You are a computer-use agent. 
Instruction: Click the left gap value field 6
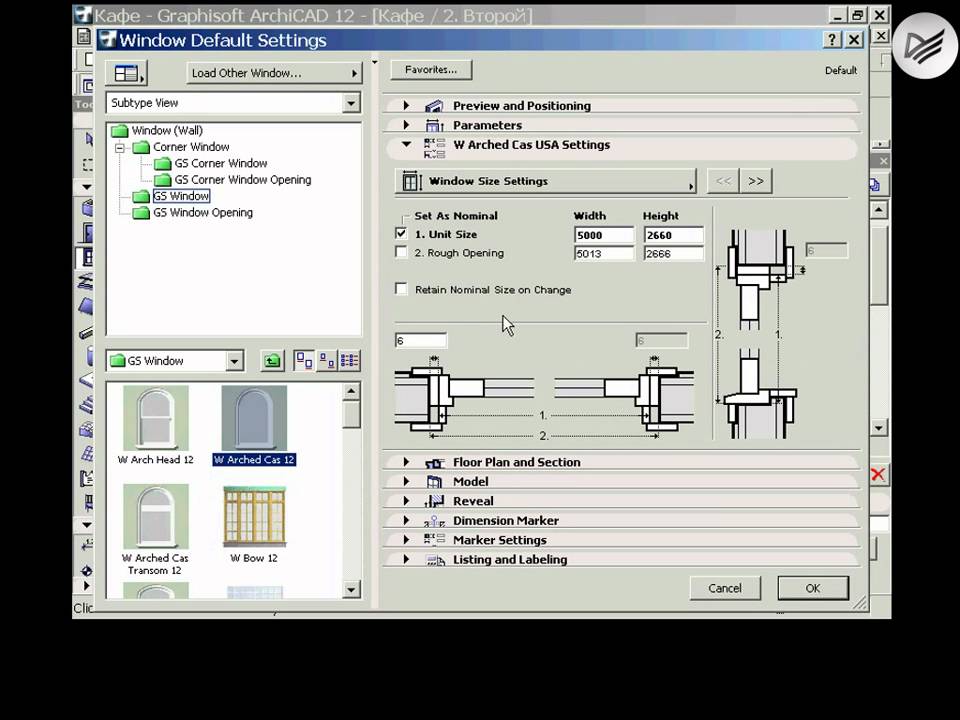pos(421,340)
